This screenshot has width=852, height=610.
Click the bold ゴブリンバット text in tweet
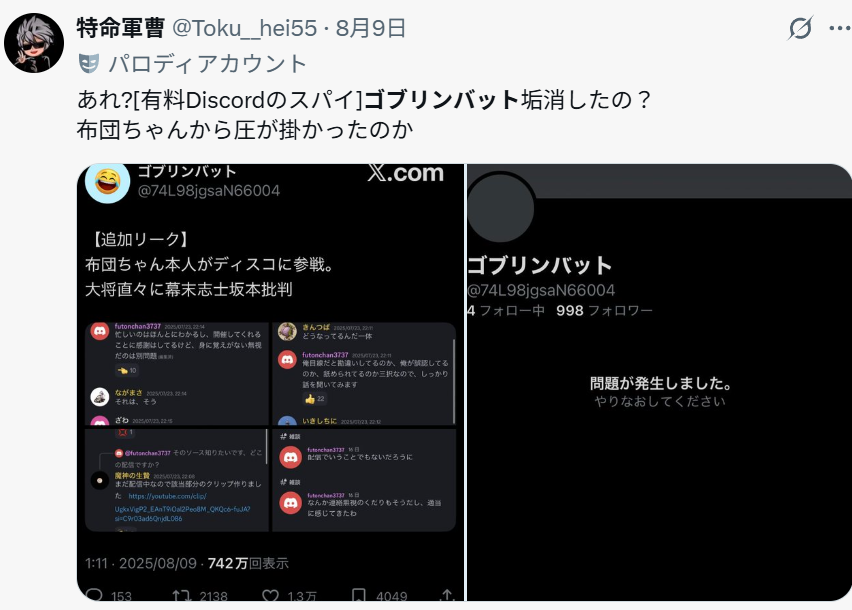(442, 99)
